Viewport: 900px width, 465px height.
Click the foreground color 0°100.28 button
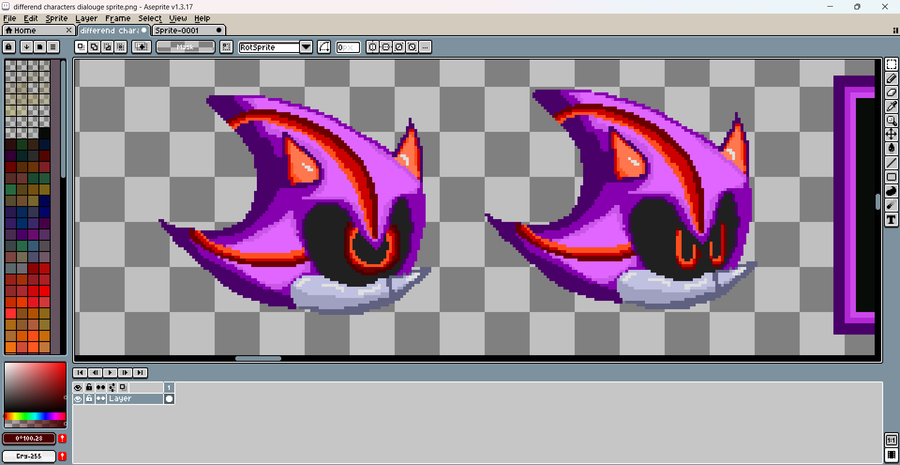click(29, 439)
